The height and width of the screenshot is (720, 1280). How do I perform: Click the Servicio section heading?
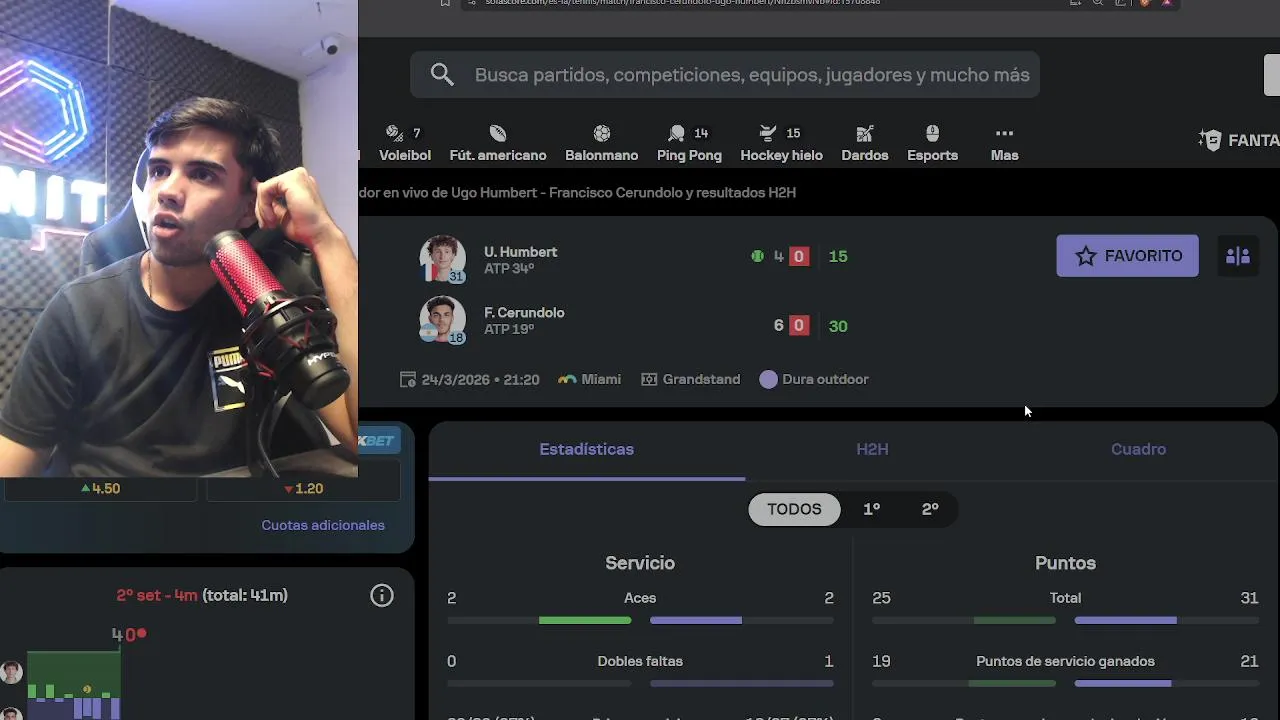tap(640, 563)
